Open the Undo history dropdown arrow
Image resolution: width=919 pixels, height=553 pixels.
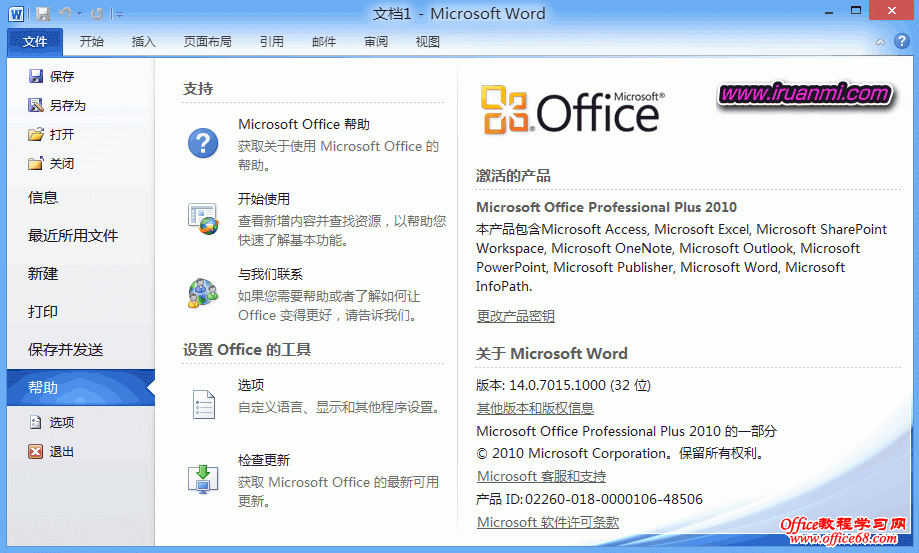pyautogui.click(x=79, y=13)
